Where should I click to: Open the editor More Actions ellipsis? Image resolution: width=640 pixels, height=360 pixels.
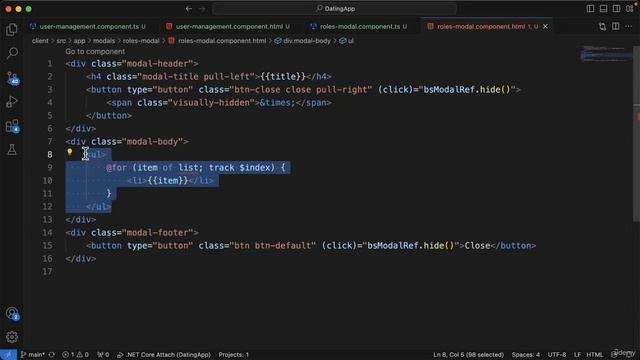point(629,27)
